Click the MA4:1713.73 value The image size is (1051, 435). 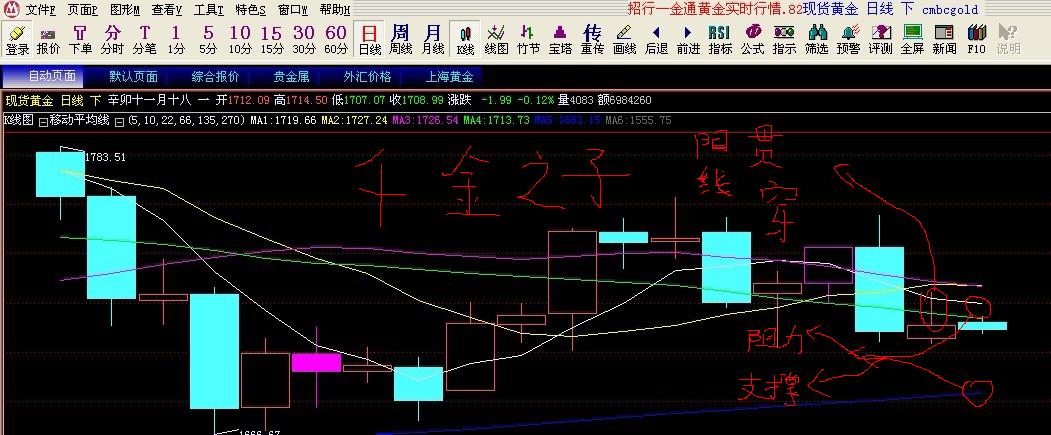[496, 121]
